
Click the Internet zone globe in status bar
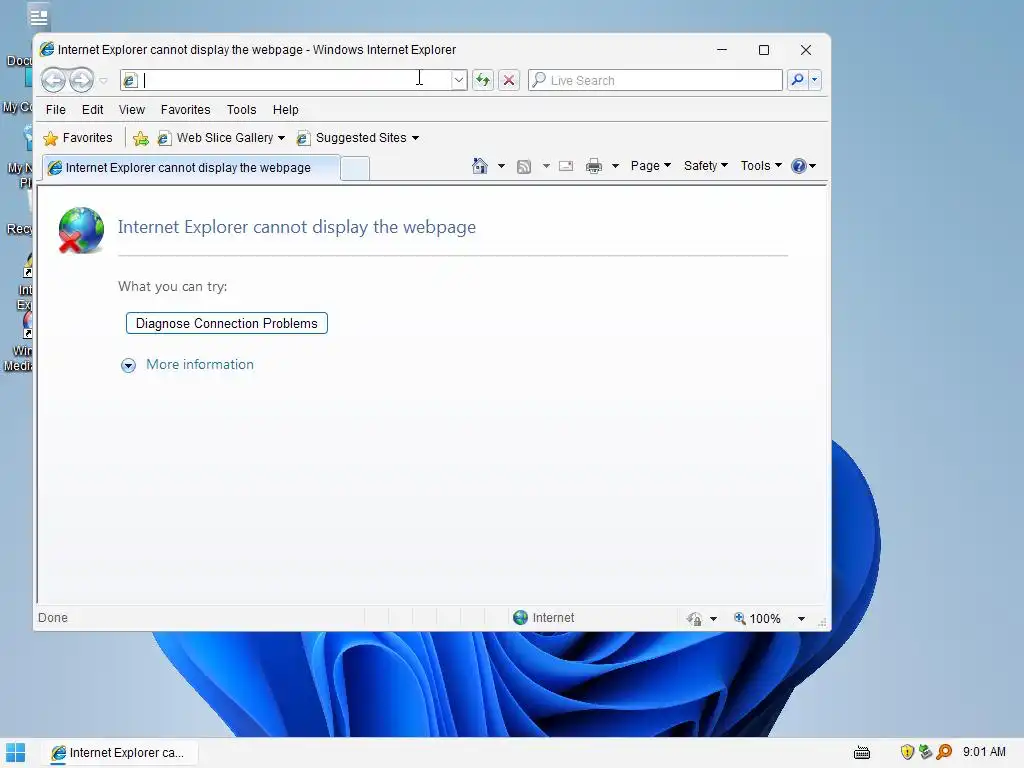[520, 618]
